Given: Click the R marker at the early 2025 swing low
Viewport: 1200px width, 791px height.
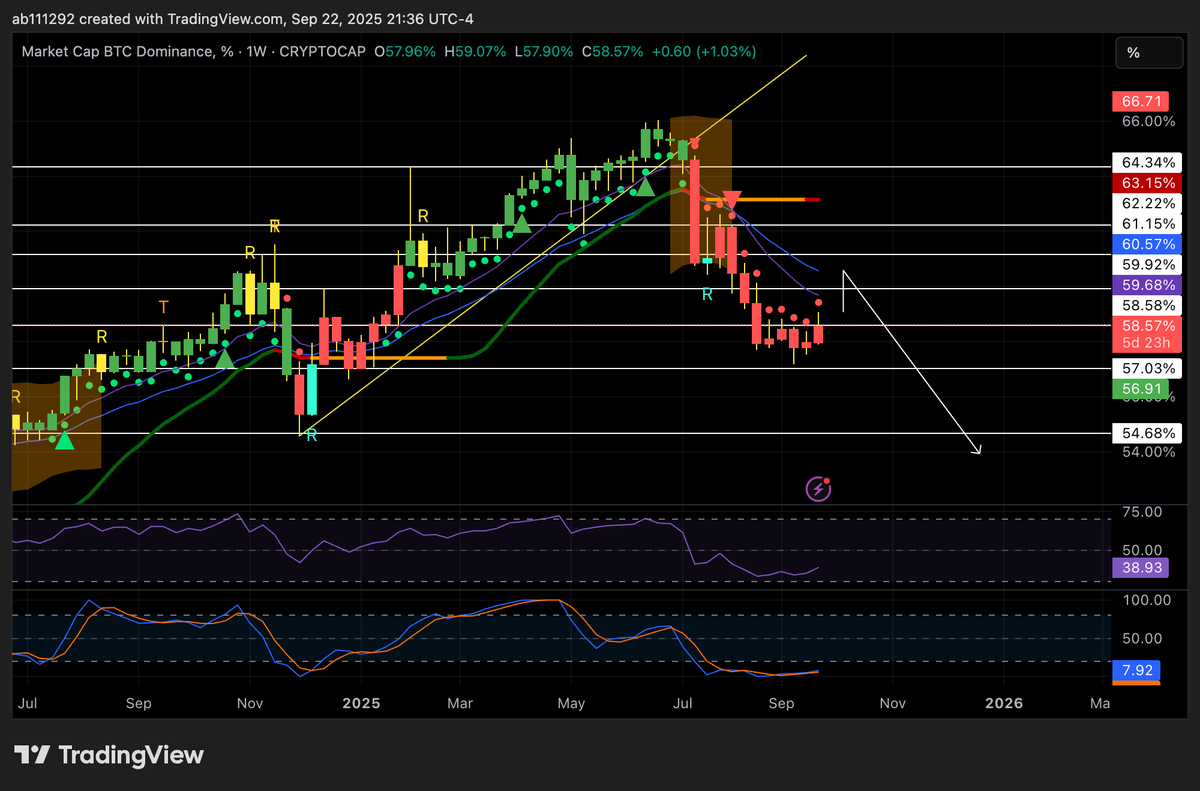Looking at the screenshot, I should 310,436.
